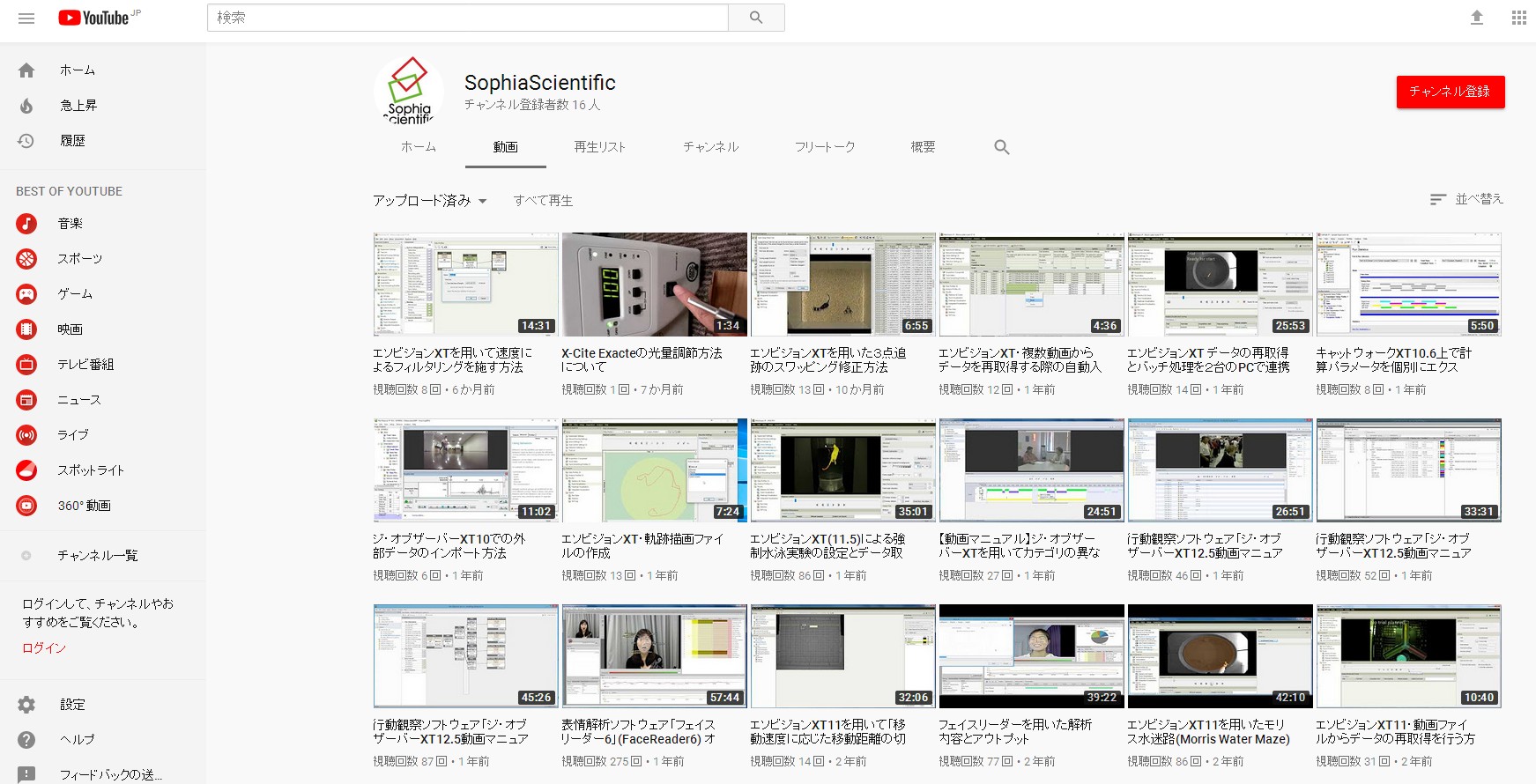This screenshot has width=1536, height=784.
Task: Click the 設定 gear icon
Action: pos(26,705)
